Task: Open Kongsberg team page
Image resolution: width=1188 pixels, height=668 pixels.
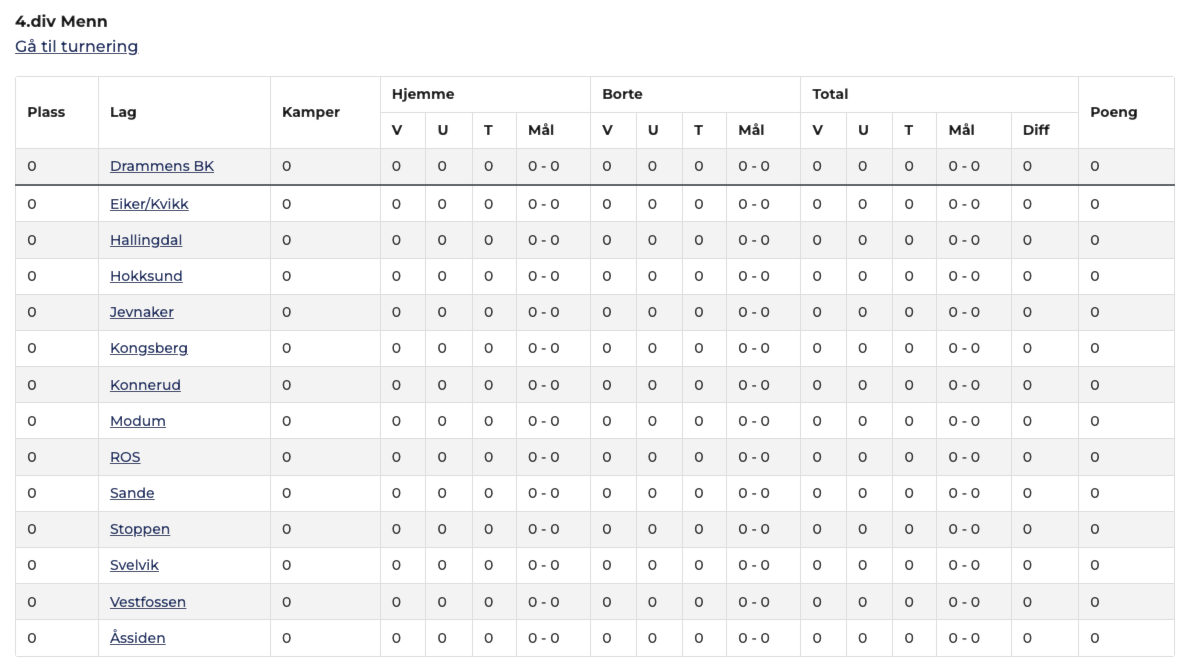Action: (148, 348)
